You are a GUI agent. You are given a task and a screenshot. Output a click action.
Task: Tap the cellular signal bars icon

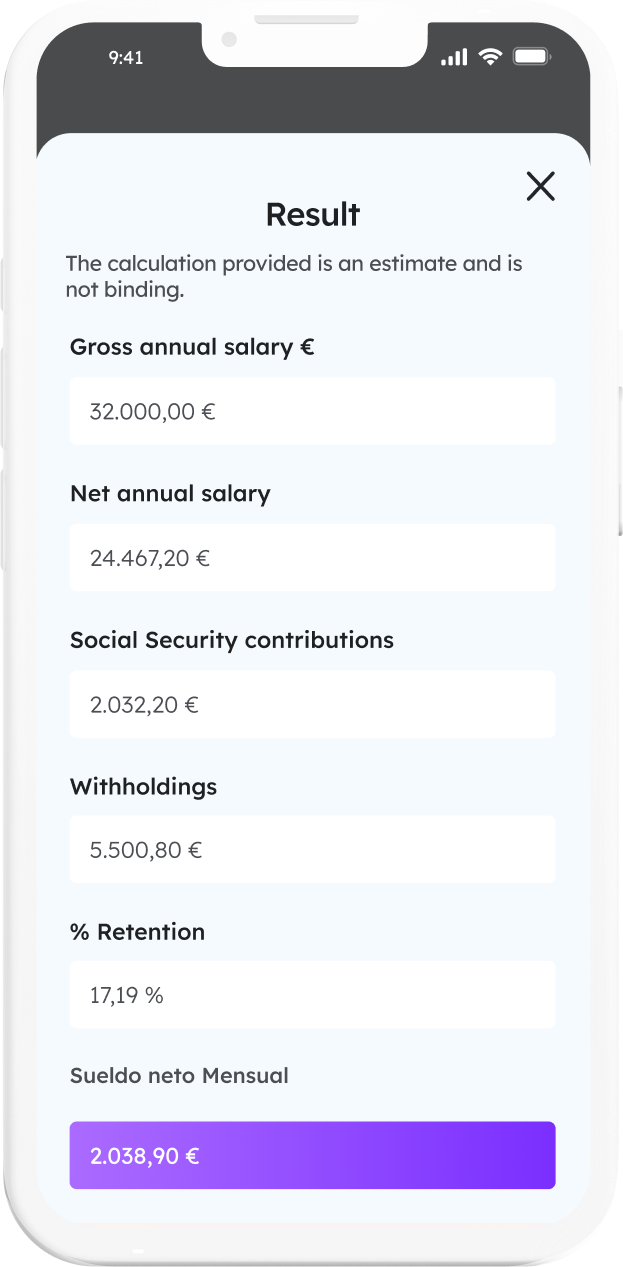(454, 58)
